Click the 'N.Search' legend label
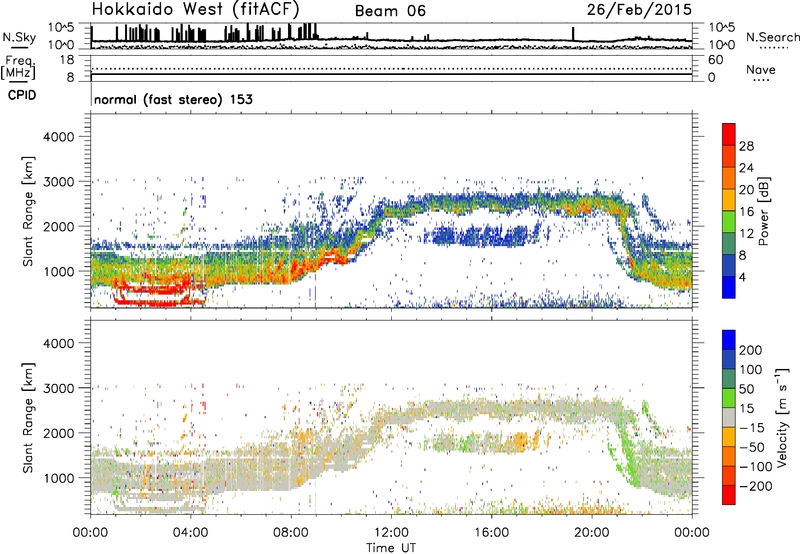Image resolution: width=800 pixels, height=554 pixels. coord(772,37)
